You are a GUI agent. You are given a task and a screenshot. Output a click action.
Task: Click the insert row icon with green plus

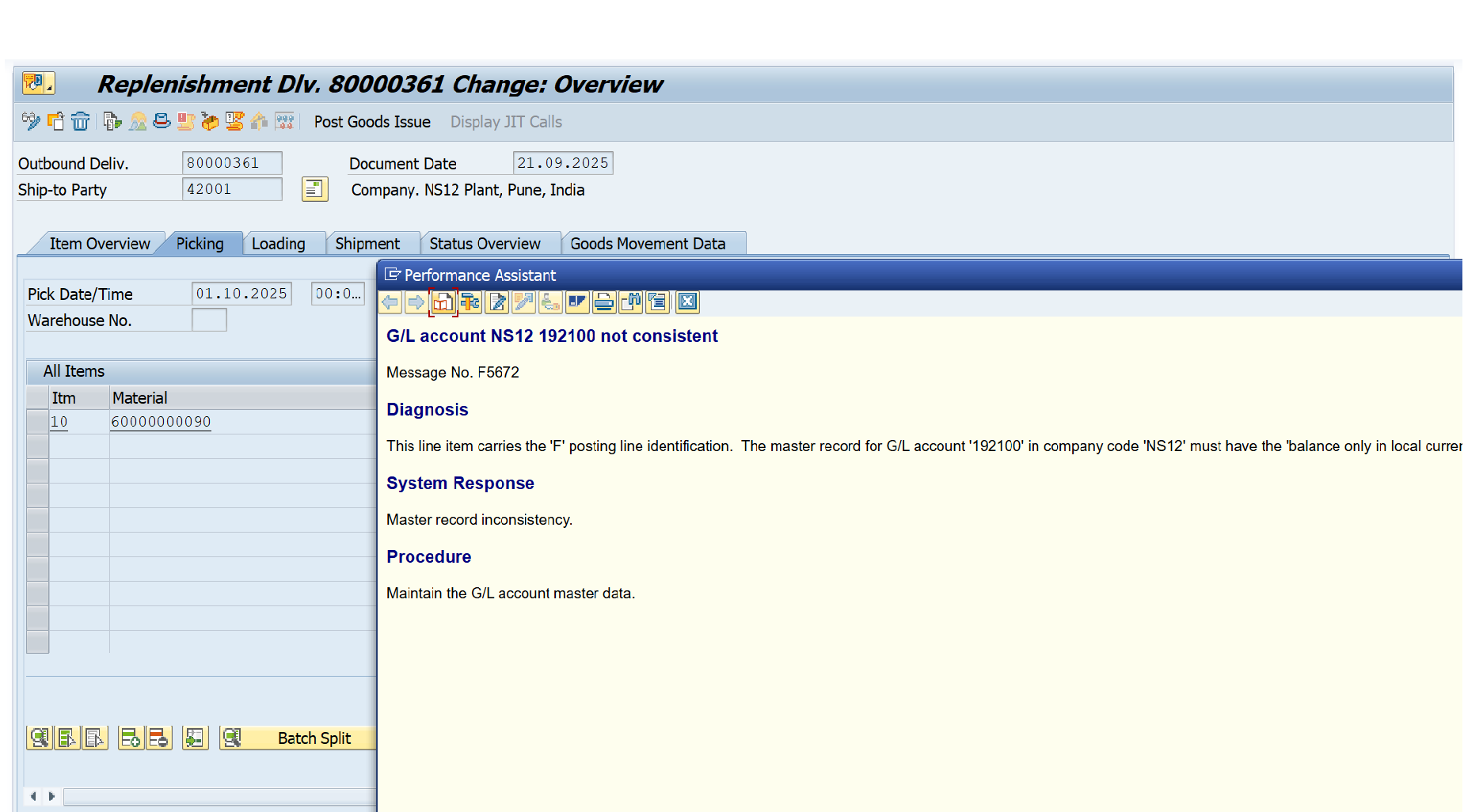(131, 738)
